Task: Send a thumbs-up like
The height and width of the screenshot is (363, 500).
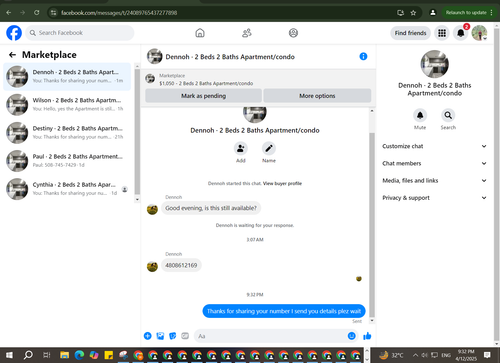Action: click(367, 336)
